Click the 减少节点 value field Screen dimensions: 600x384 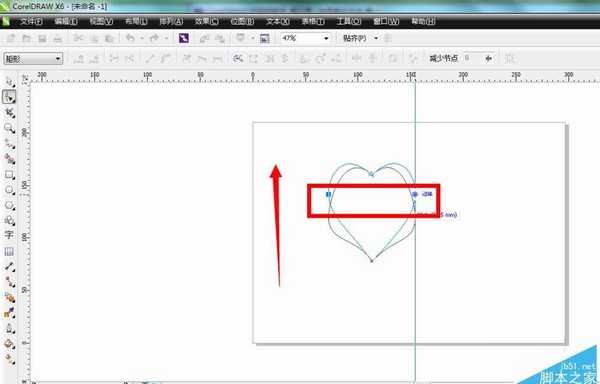(473, 58)
